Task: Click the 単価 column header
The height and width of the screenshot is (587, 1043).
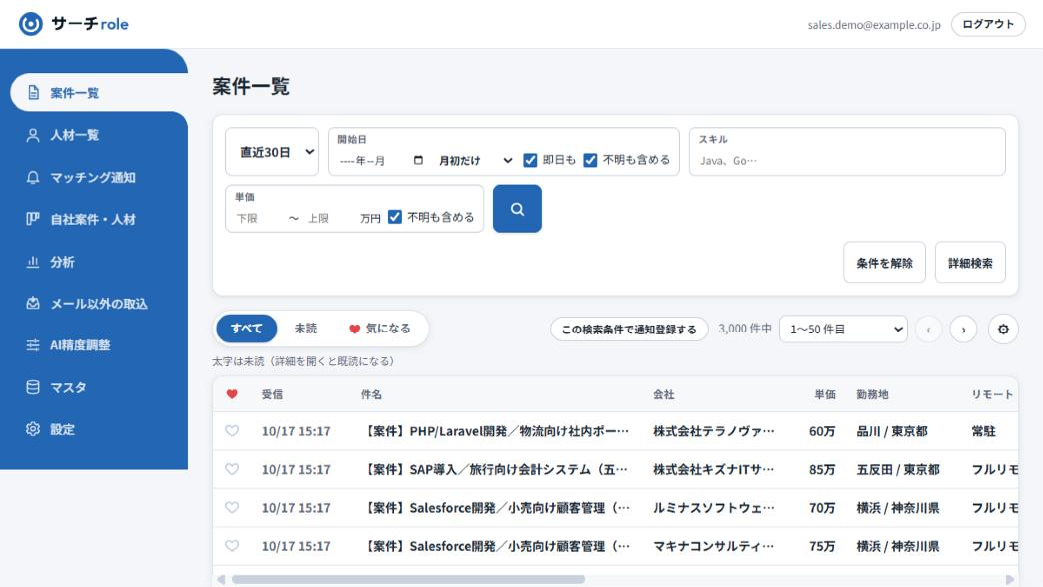Action: [825, 394]
